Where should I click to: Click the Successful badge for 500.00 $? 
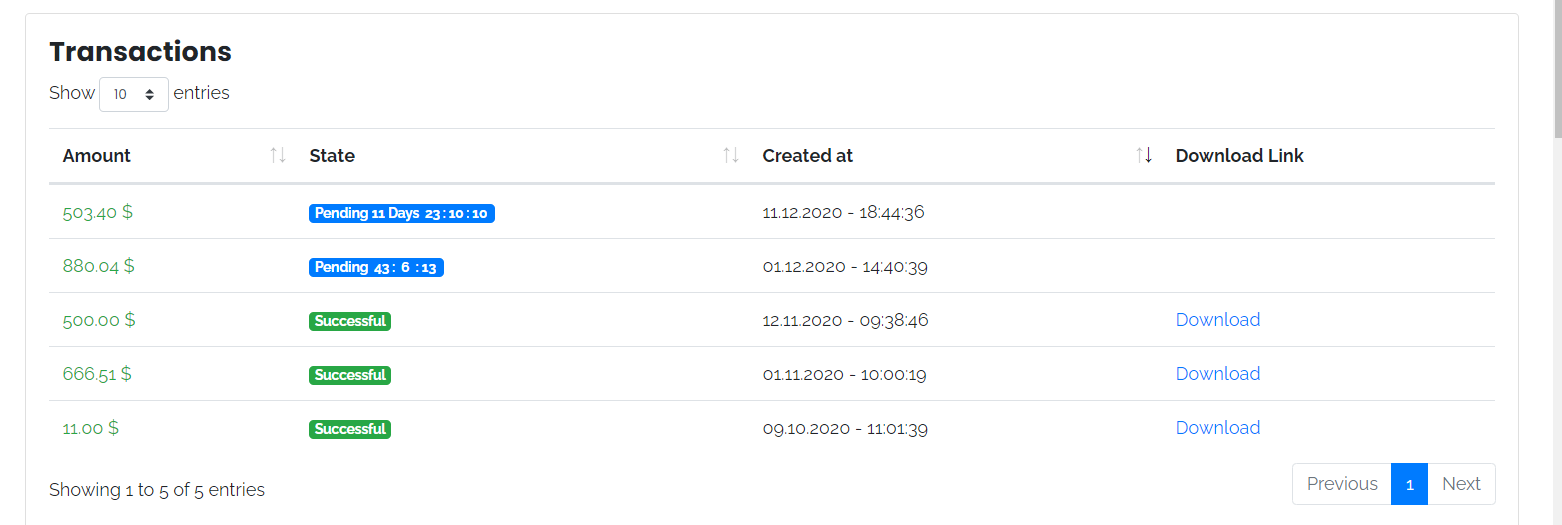(x=349, y=321)
